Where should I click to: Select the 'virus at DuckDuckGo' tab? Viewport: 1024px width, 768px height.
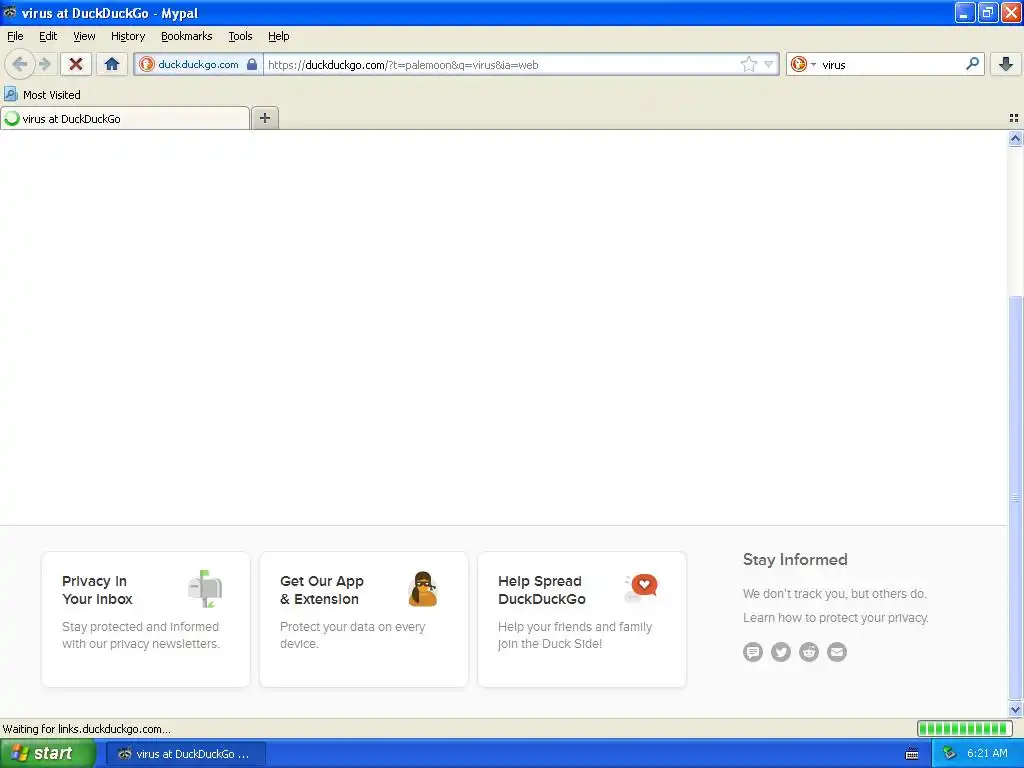click(x=125, y=119)
